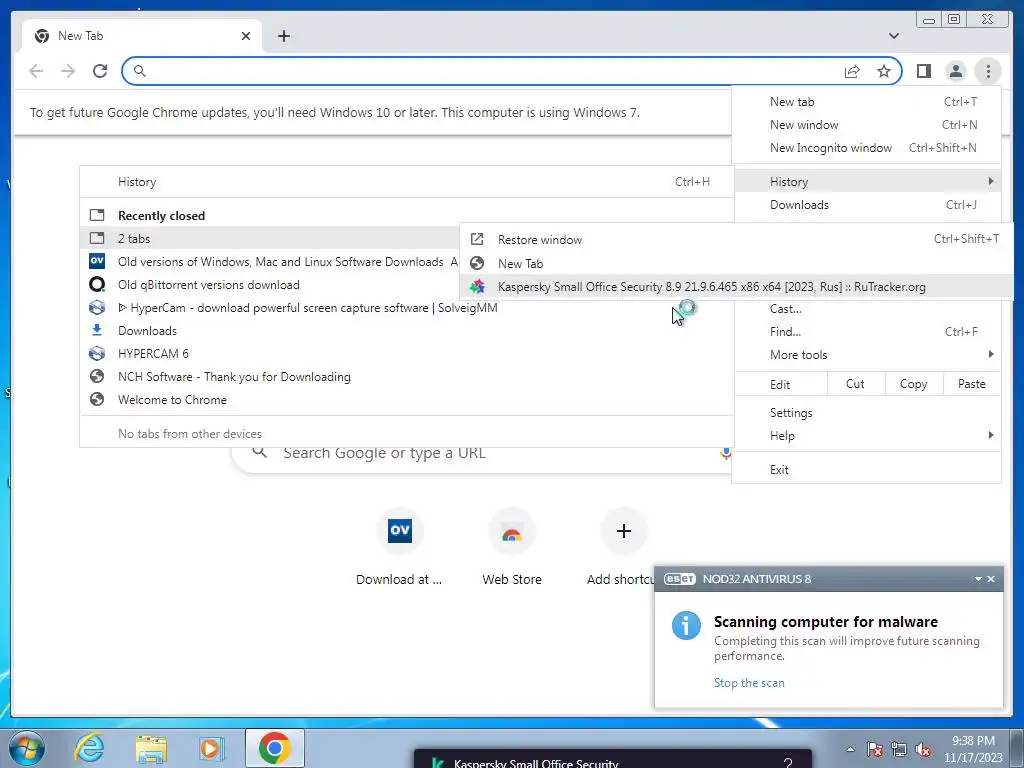Click the RuTracker favicon in submenu

(477, 287)
